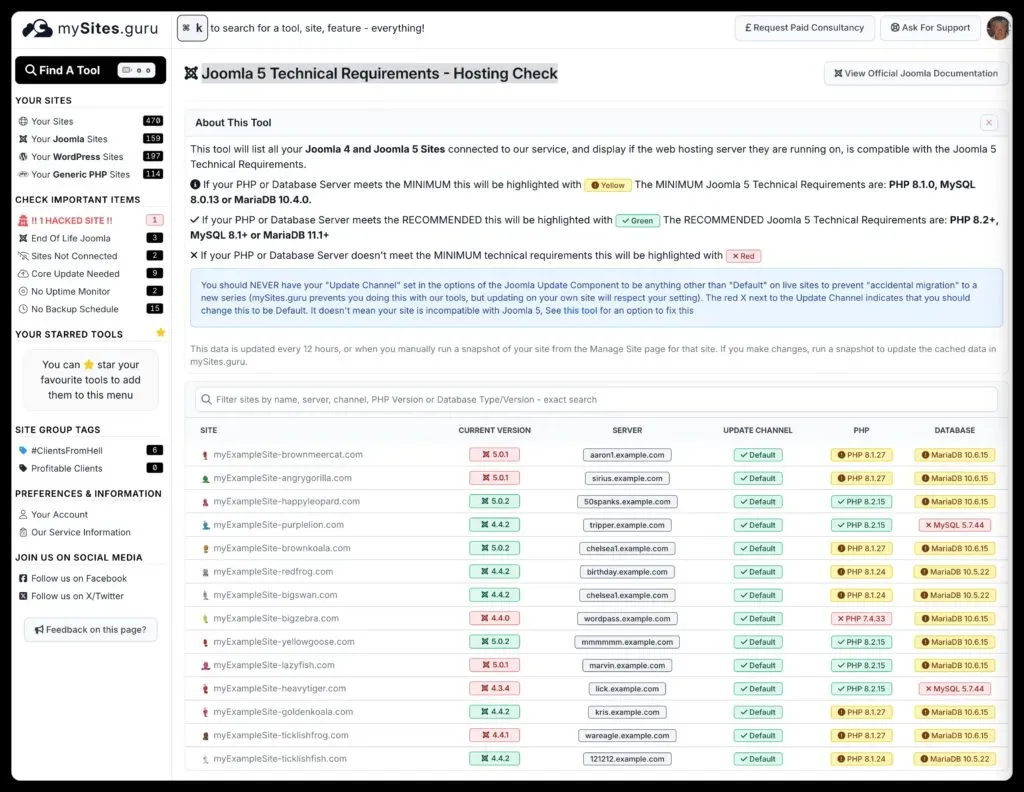Sort table by the PHP column header
The height and width of the screenshot is (792, 1024).
860,430
